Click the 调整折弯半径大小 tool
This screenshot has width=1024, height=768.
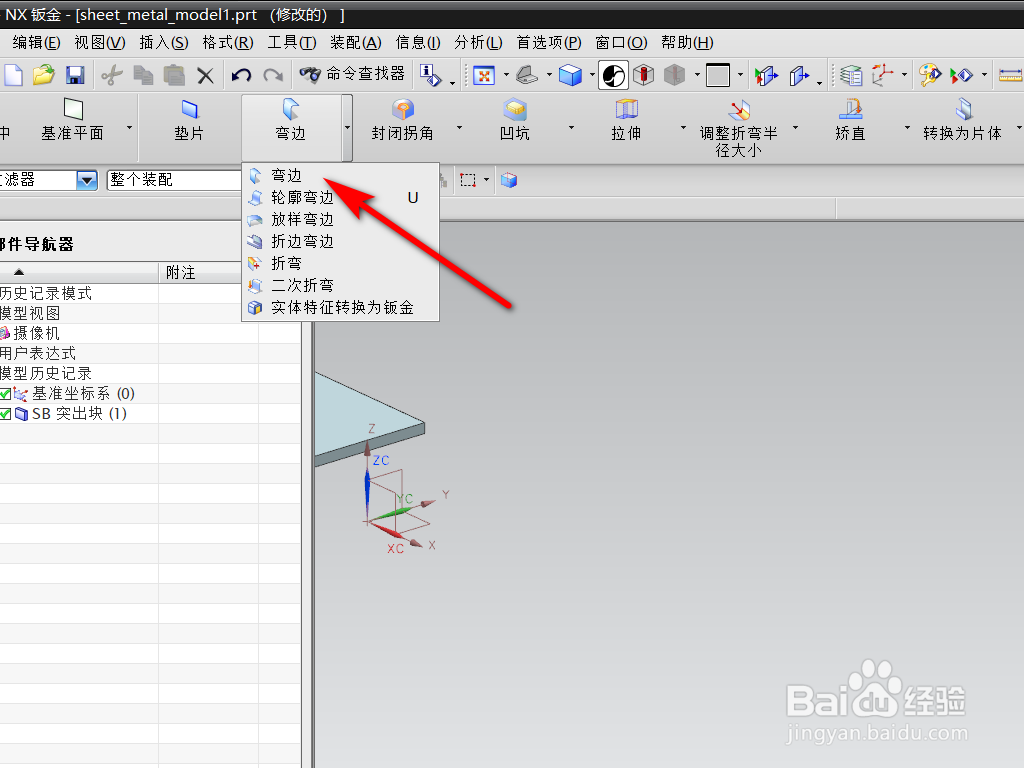pos(739,128)
